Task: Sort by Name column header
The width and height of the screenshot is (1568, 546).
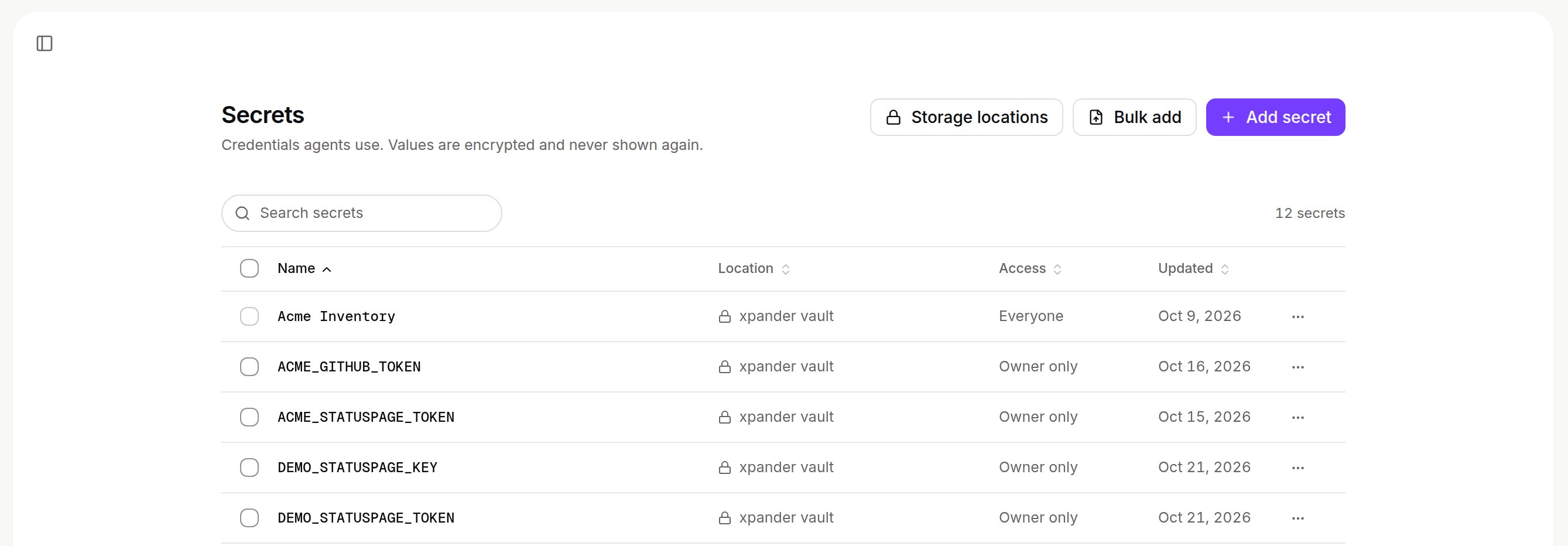Action: pyautogui.click(x=304, y=268)
